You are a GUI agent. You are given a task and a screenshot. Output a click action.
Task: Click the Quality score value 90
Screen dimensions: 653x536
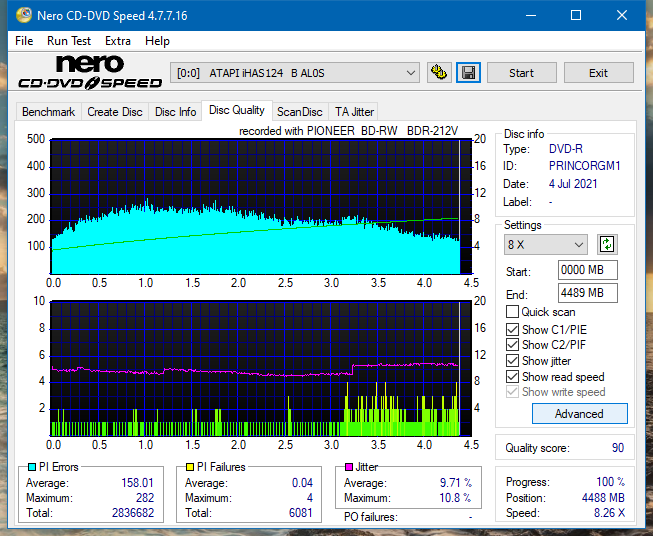point(618,448)
